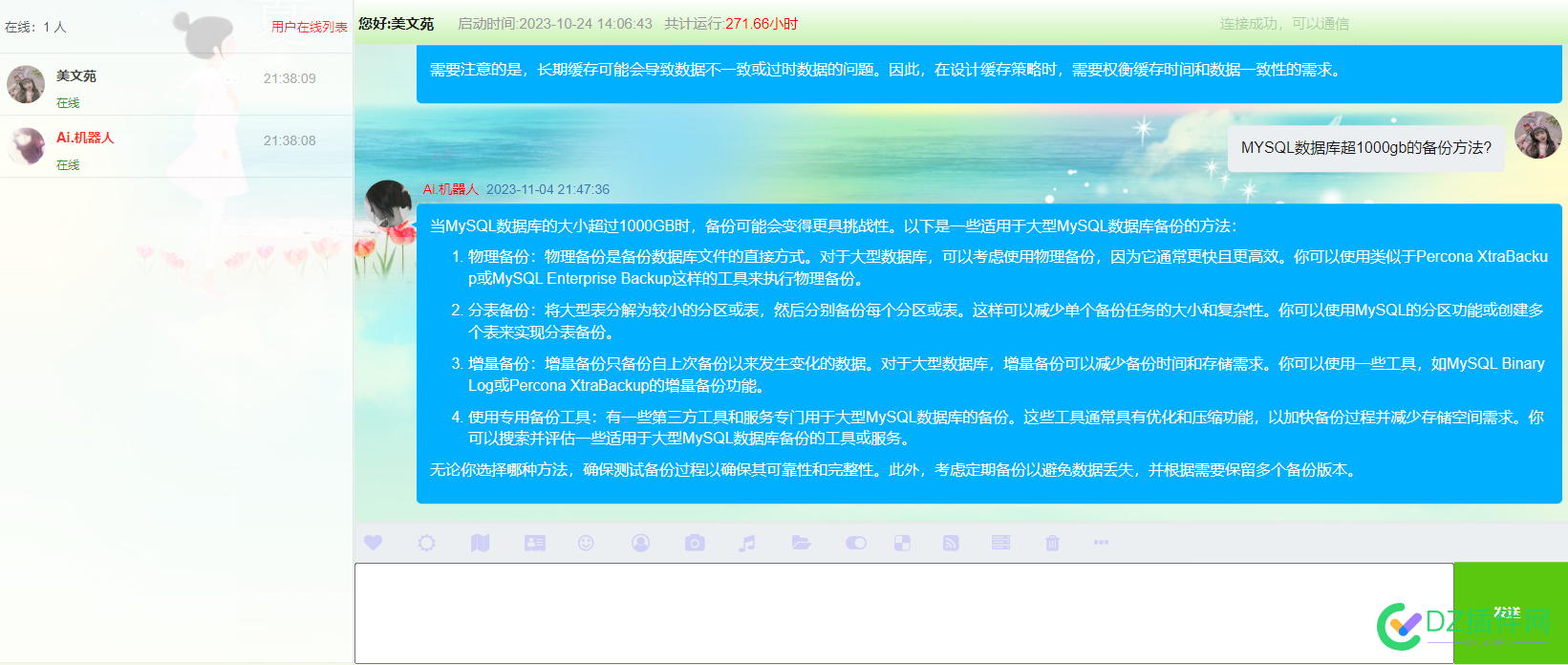This screenshot has height=665, width=1568.
Task: Click the user profile circle icon
Action: tap(640, 543)
